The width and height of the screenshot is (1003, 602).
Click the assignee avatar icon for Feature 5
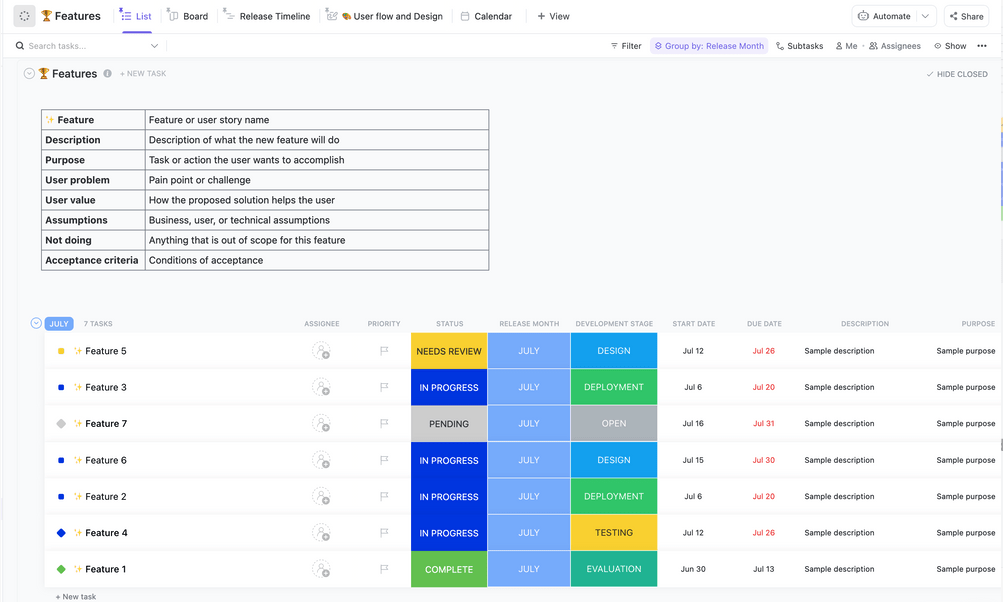(x=321, y=351)
